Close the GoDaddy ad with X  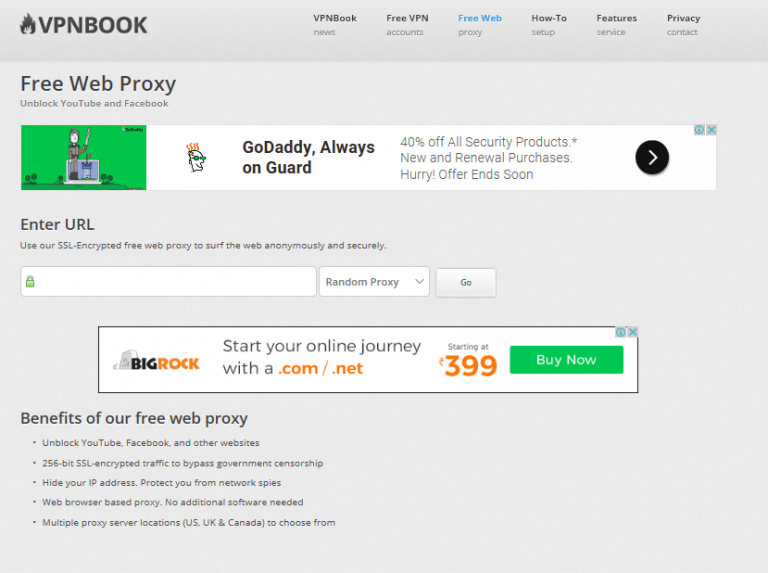[712, 130]
